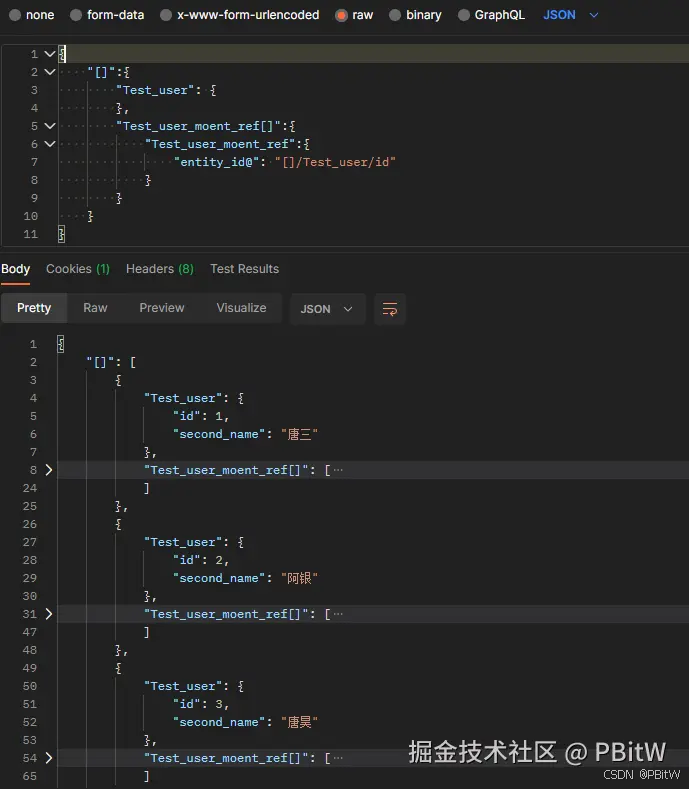
Task: Click the ellipsis of folded line 31 array
Action: (338, 614)
